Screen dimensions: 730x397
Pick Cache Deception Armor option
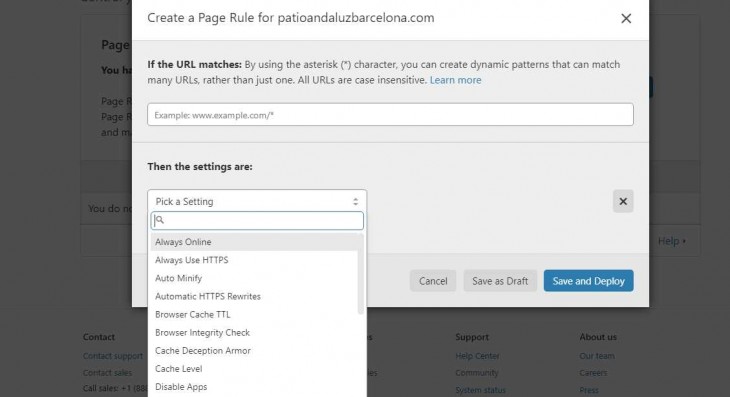(254, 351)
